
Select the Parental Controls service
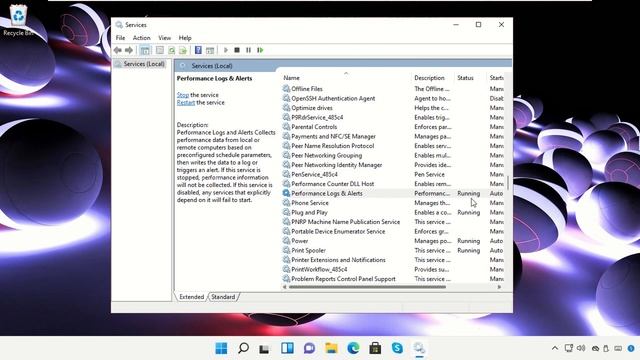[x=392, y=127]
